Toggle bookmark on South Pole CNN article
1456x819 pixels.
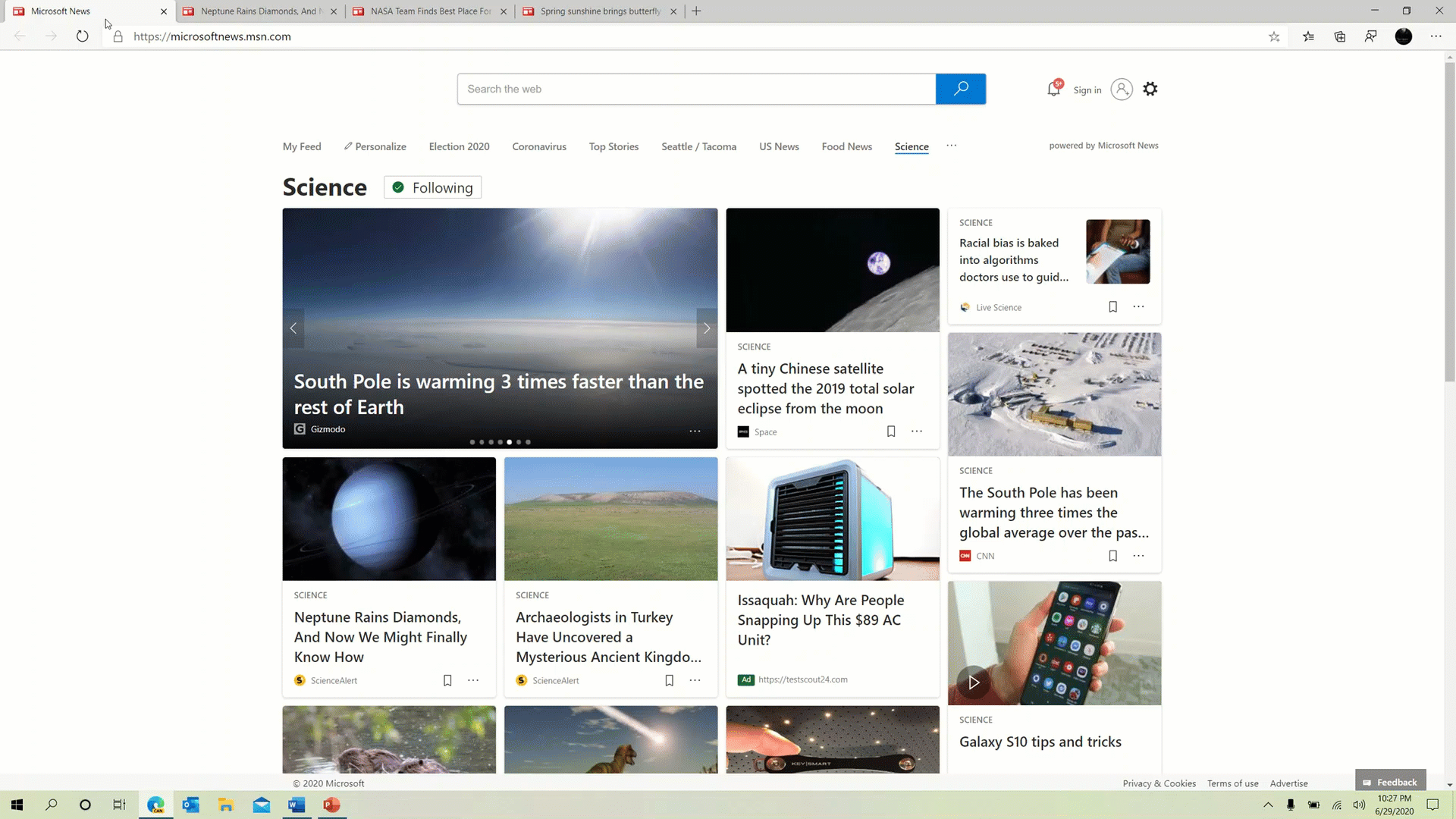click(1112, 555)
